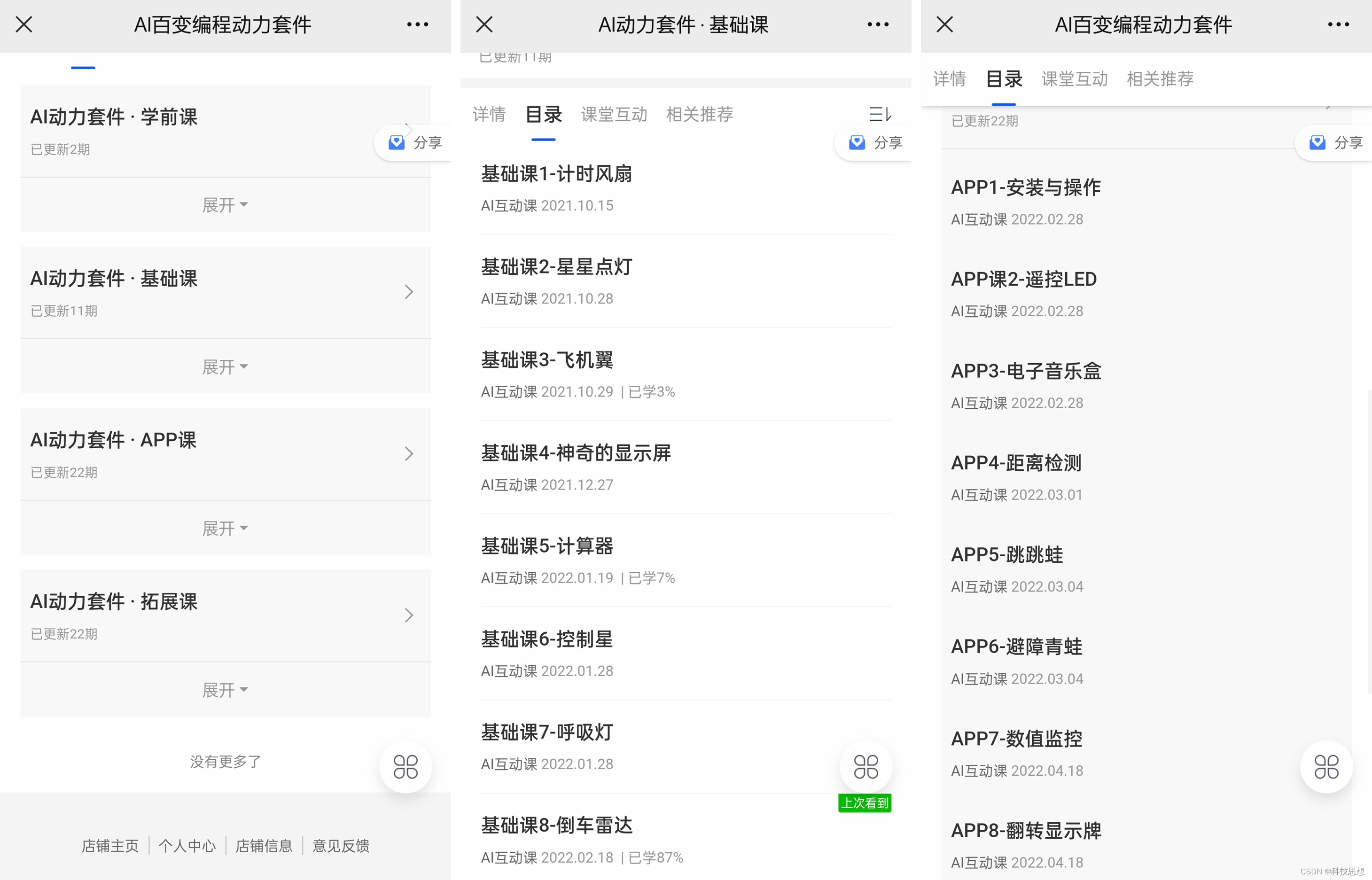Viewport: 1372px width, 880px height.
Task: Switch to 详情 tab in right panel
Action: [950, 79]
